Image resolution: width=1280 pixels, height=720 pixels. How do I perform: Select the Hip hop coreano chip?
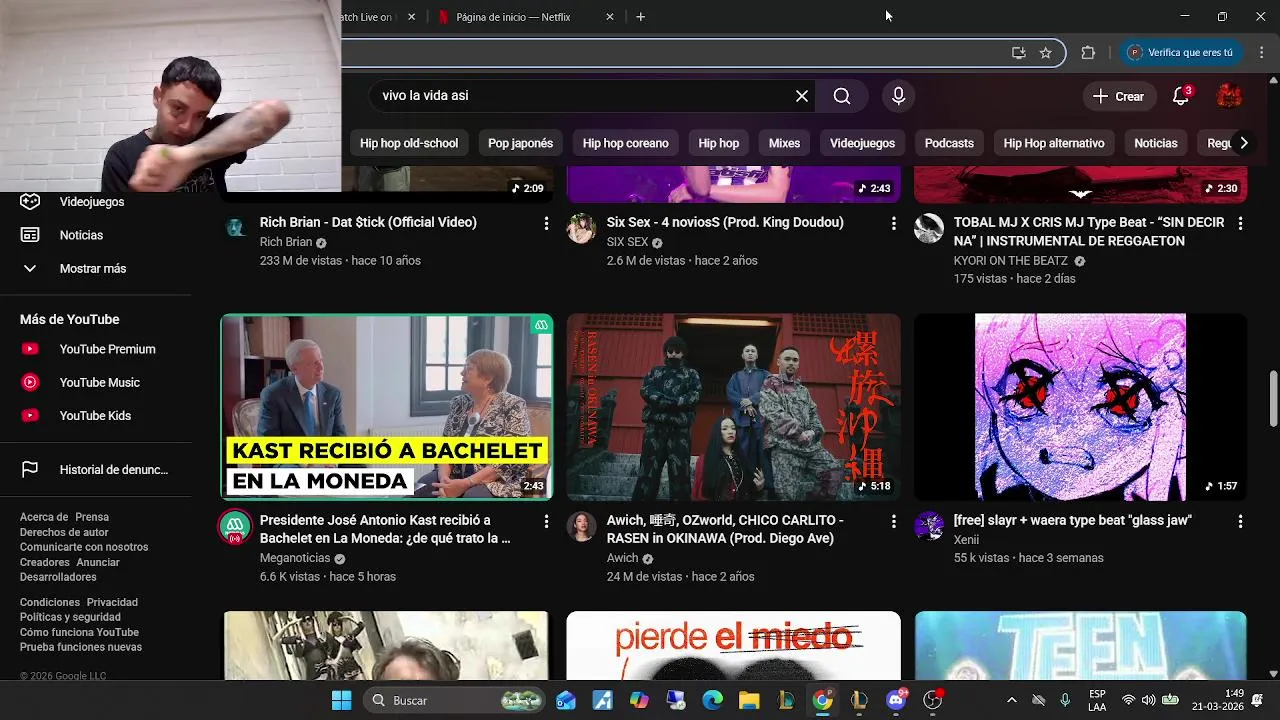click(625, 143)
